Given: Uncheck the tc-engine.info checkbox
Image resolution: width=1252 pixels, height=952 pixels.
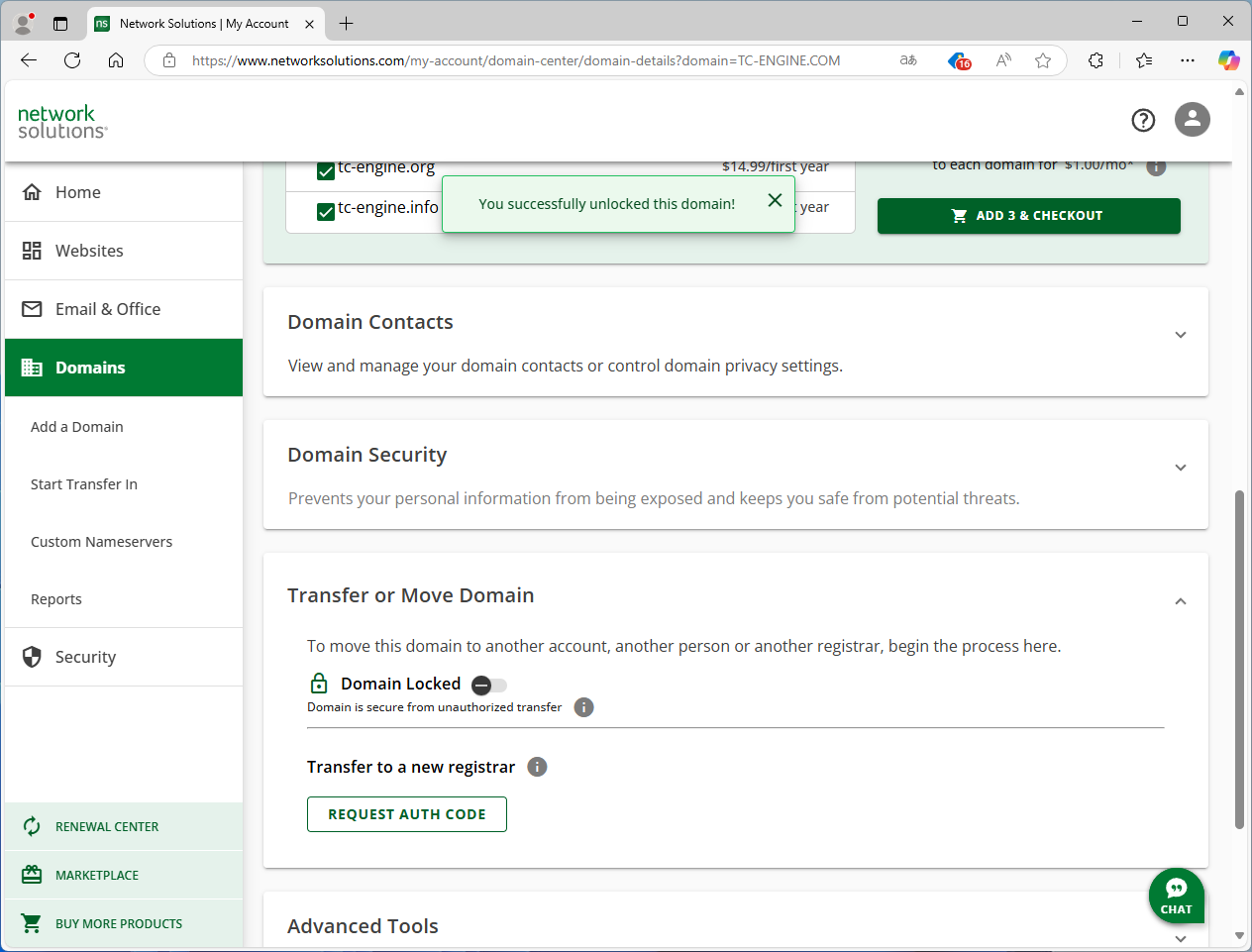Looking at the screenshot, I should click(x=326, y=211).
